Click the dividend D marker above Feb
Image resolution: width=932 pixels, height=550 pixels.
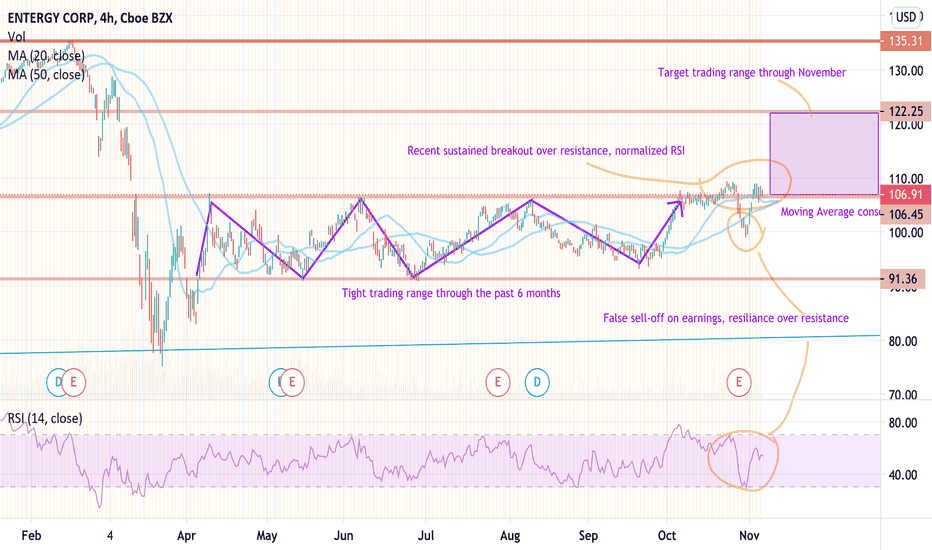[57, 382]
